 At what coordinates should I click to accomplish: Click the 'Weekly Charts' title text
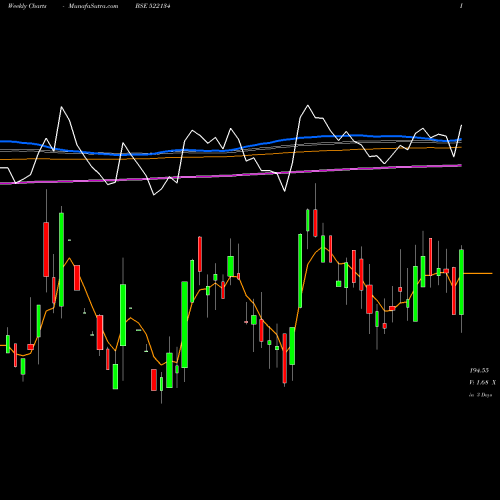[27, 6]
